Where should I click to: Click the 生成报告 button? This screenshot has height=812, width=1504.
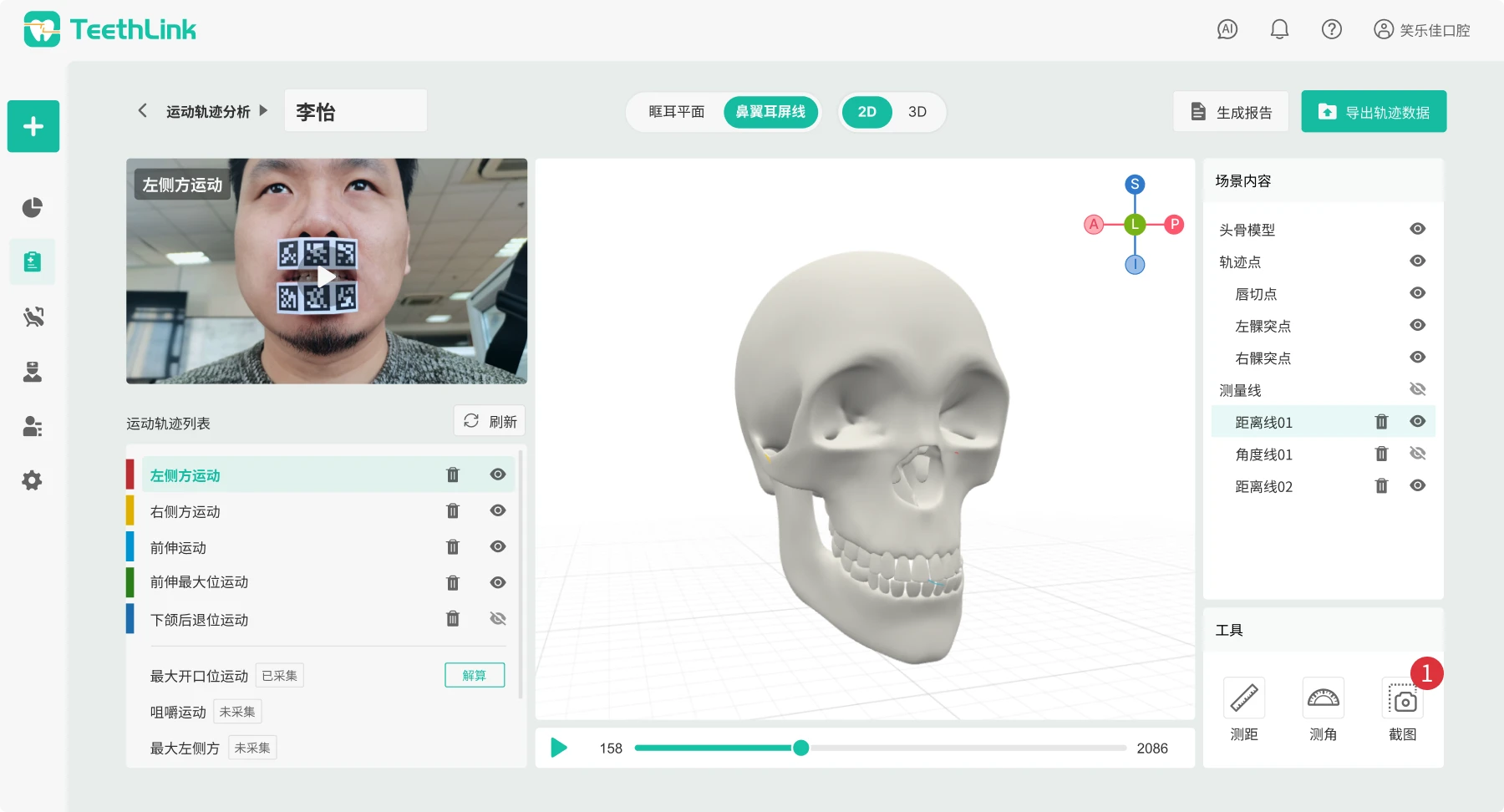coord(1232,112)
